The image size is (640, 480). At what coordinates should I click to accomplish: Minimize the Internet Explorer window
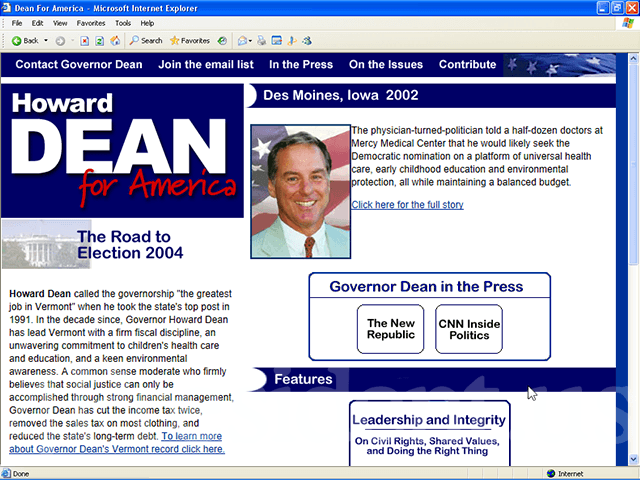602,8
